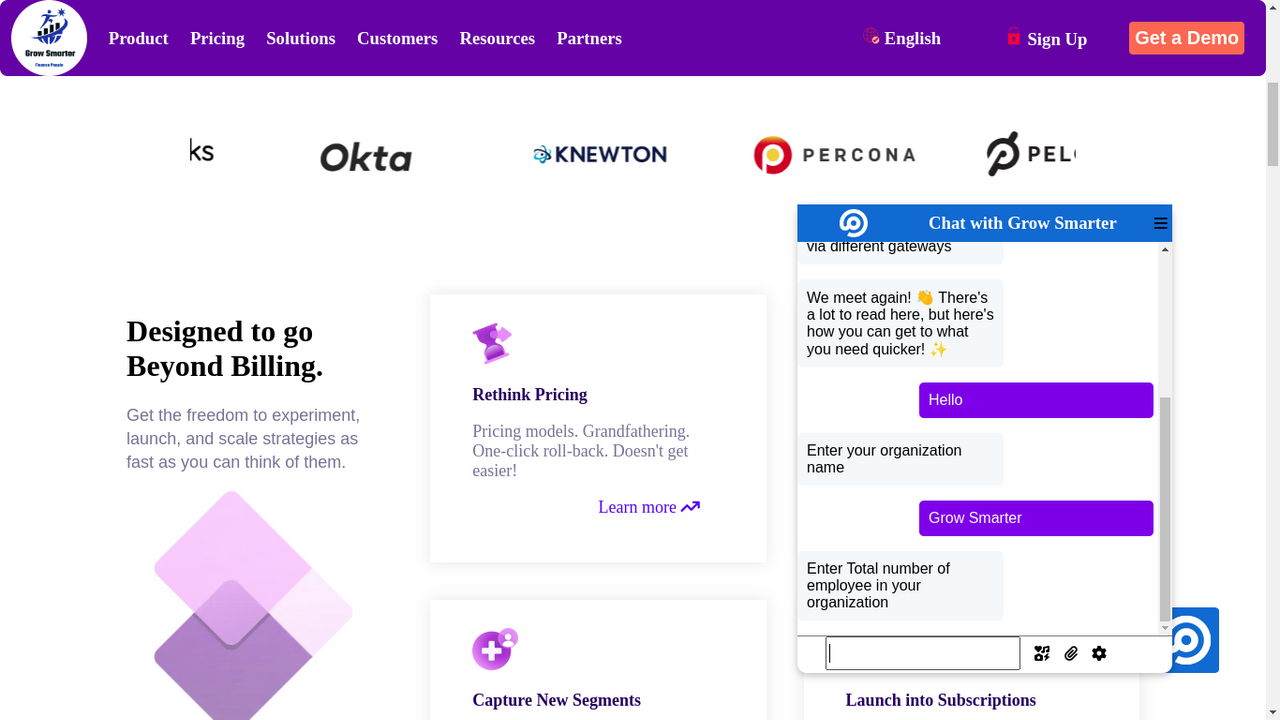1280x720 pixels.
Task: Open the chat hamburger menu
Action: tap(1160, 223)
